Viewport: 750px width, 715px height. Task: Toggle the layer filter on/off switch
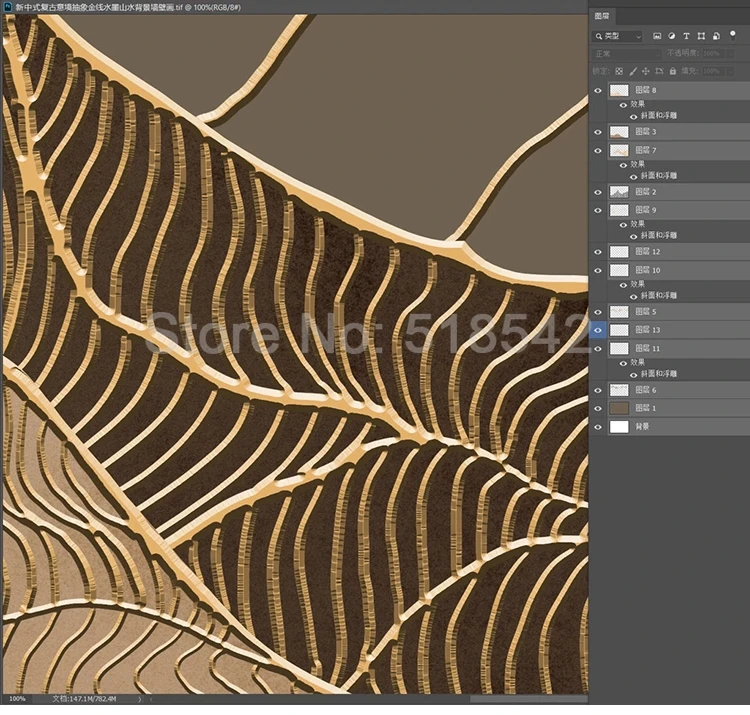coord(733,34)
